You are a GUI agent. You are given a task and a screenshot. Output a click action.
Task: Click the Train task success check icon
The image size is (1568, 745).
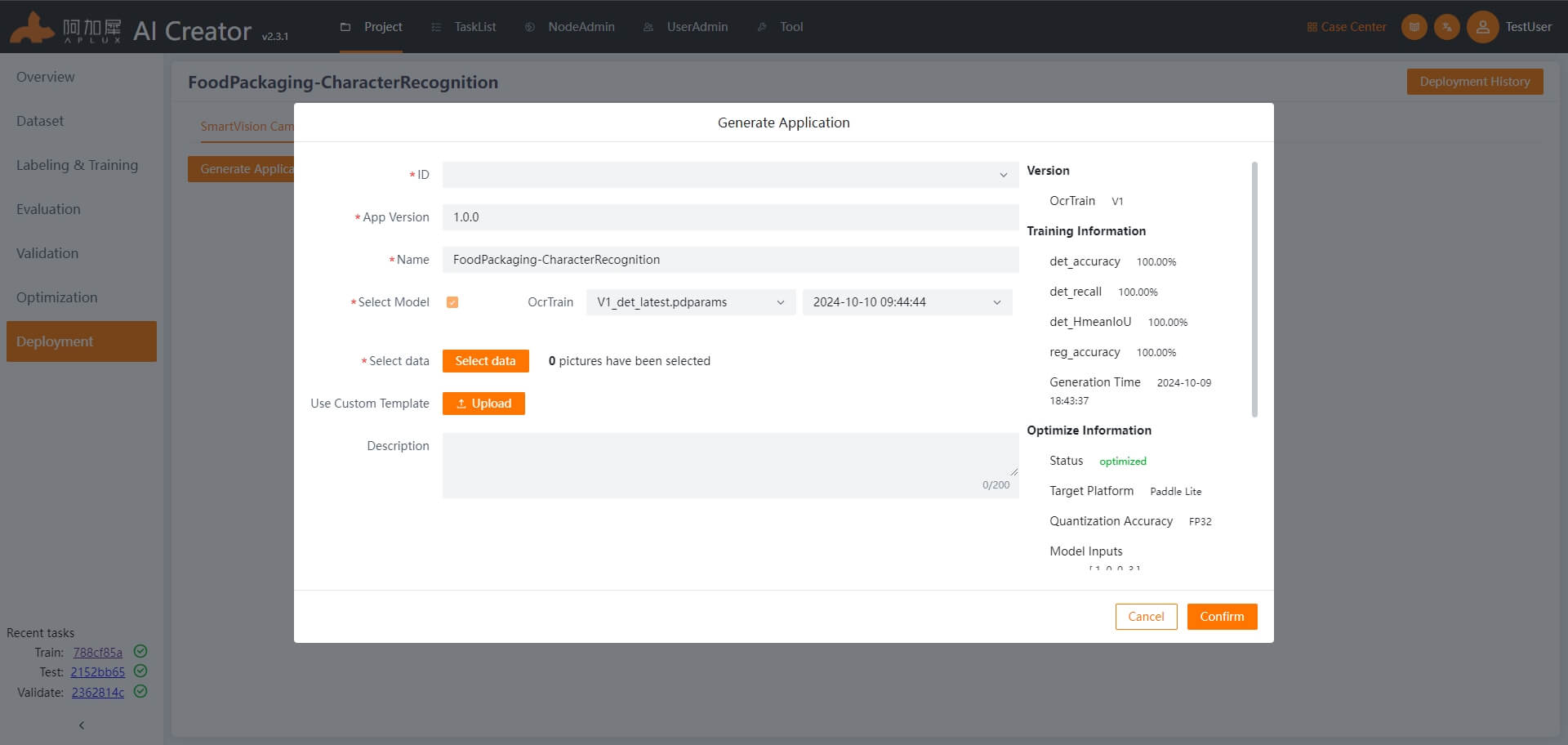click(140, 651)
